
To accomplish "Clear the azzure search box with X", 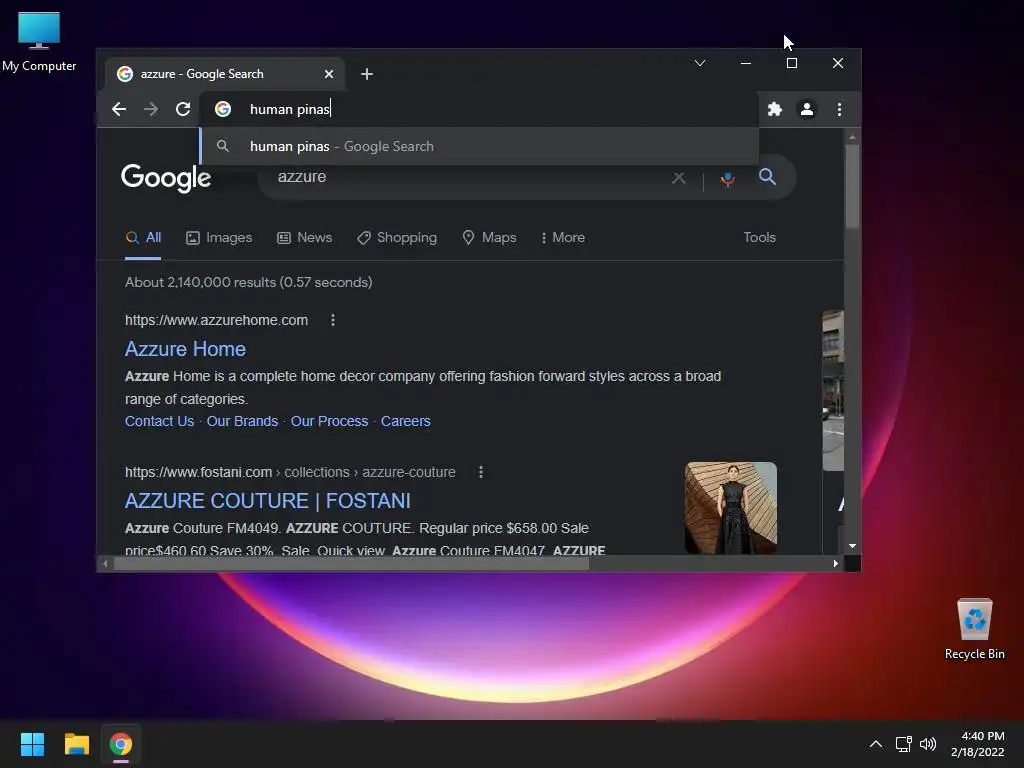I will (x=679, y=178).
